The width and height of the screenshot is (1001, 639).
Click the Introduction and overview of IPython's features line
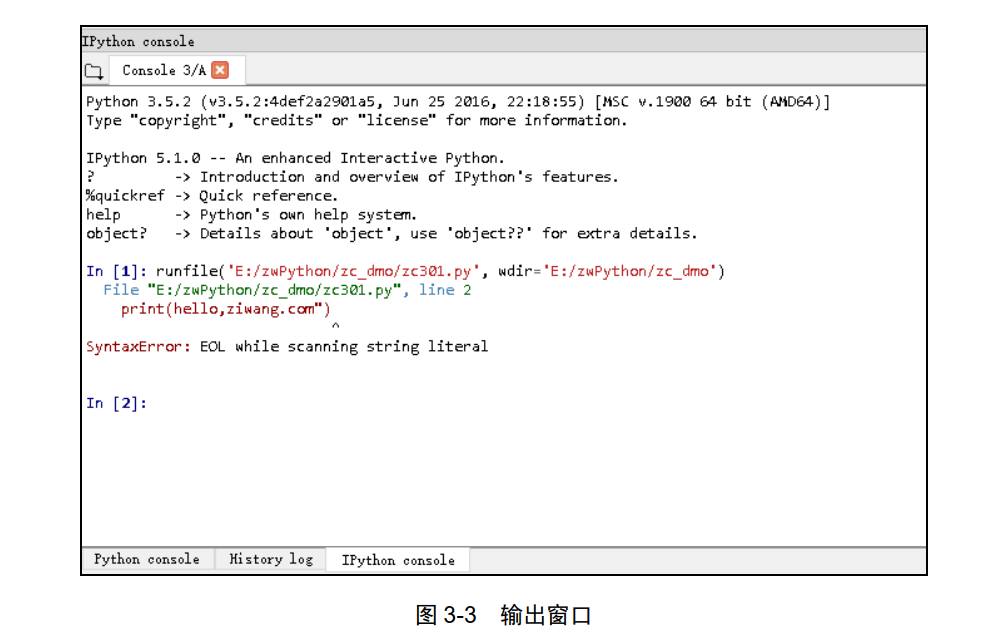pos(352,177)
